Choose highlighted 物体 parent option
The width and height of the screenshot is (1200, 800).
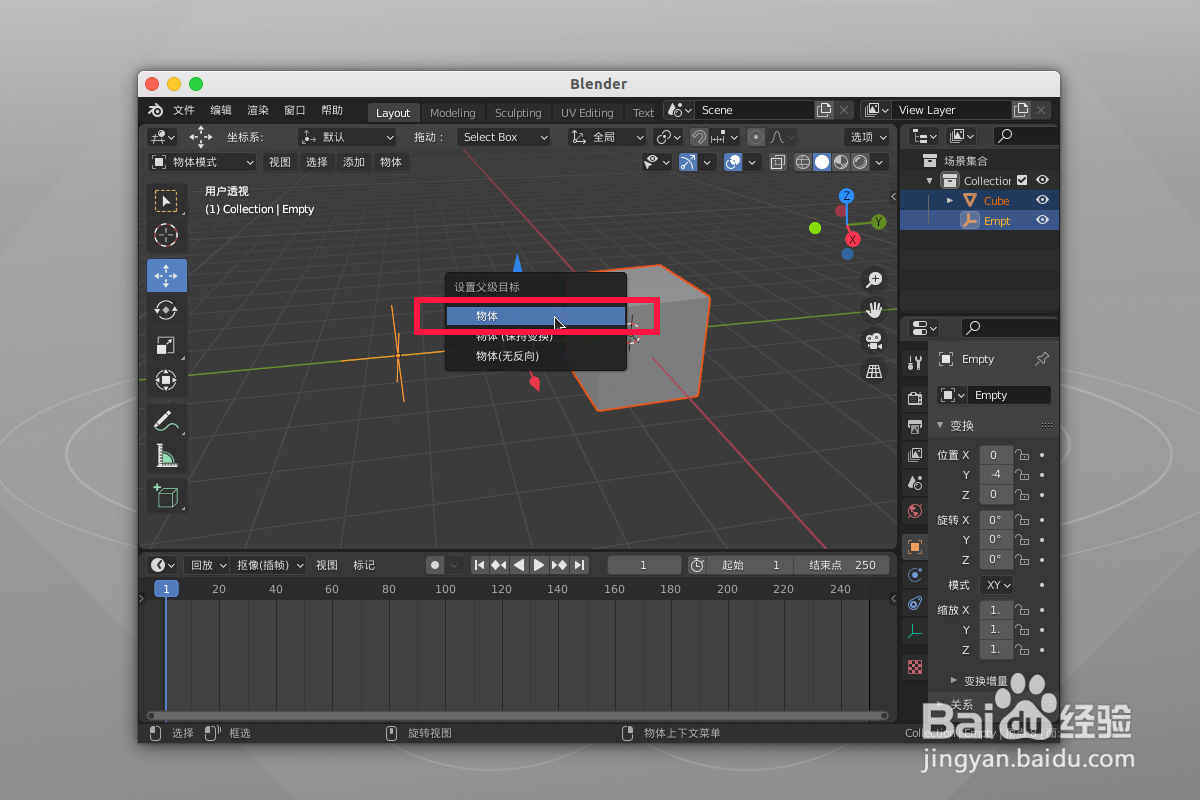[536, 316]
